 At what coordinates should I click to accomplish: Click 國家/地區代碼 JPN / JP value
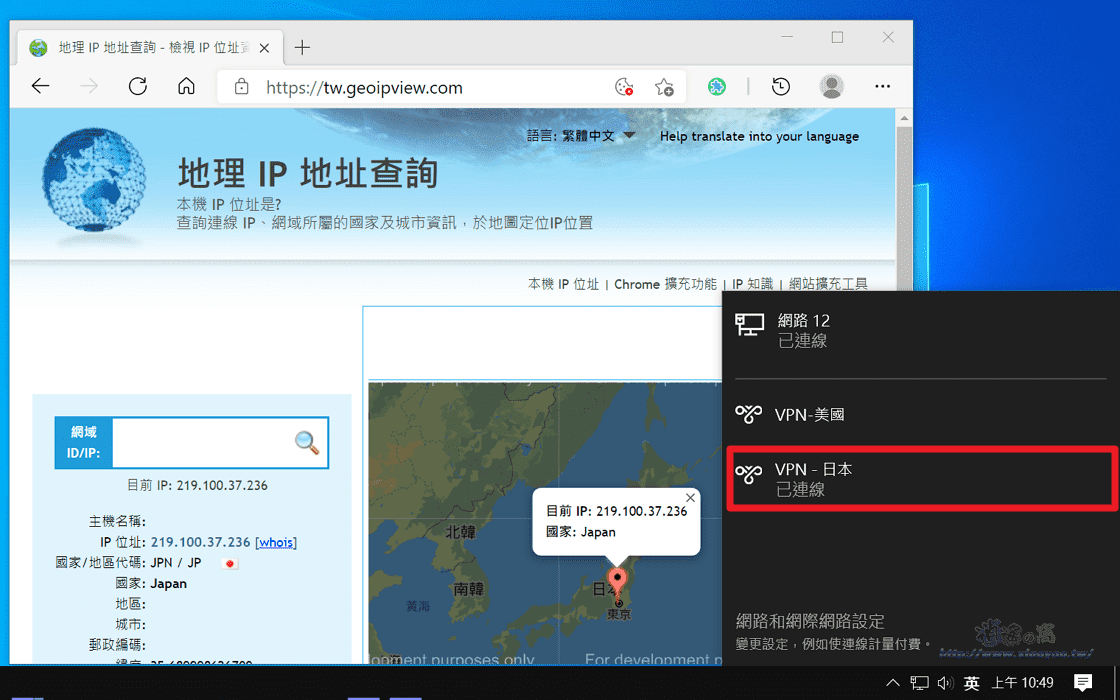(176, 563)
